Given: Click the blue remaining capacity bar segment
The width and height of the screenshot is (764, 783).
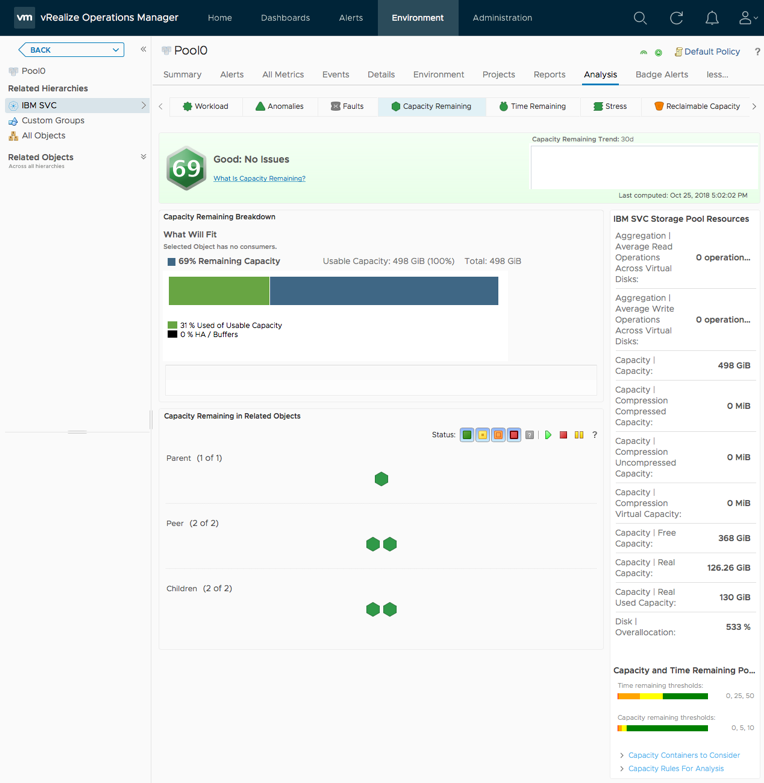Looking at the screenshot, I should 384,291.
